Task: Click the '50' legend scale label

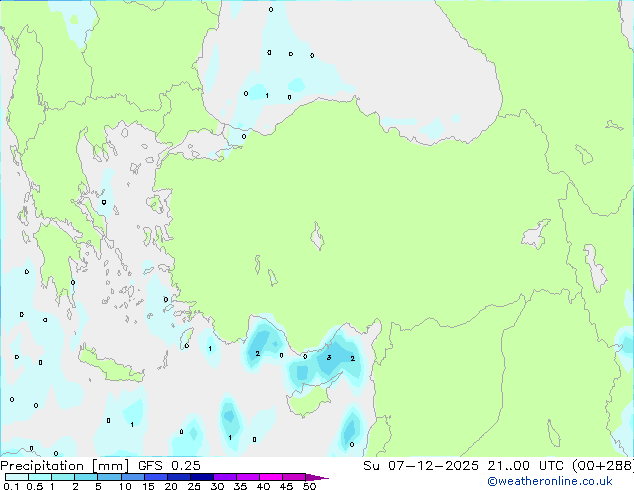Action: point(309,486)
